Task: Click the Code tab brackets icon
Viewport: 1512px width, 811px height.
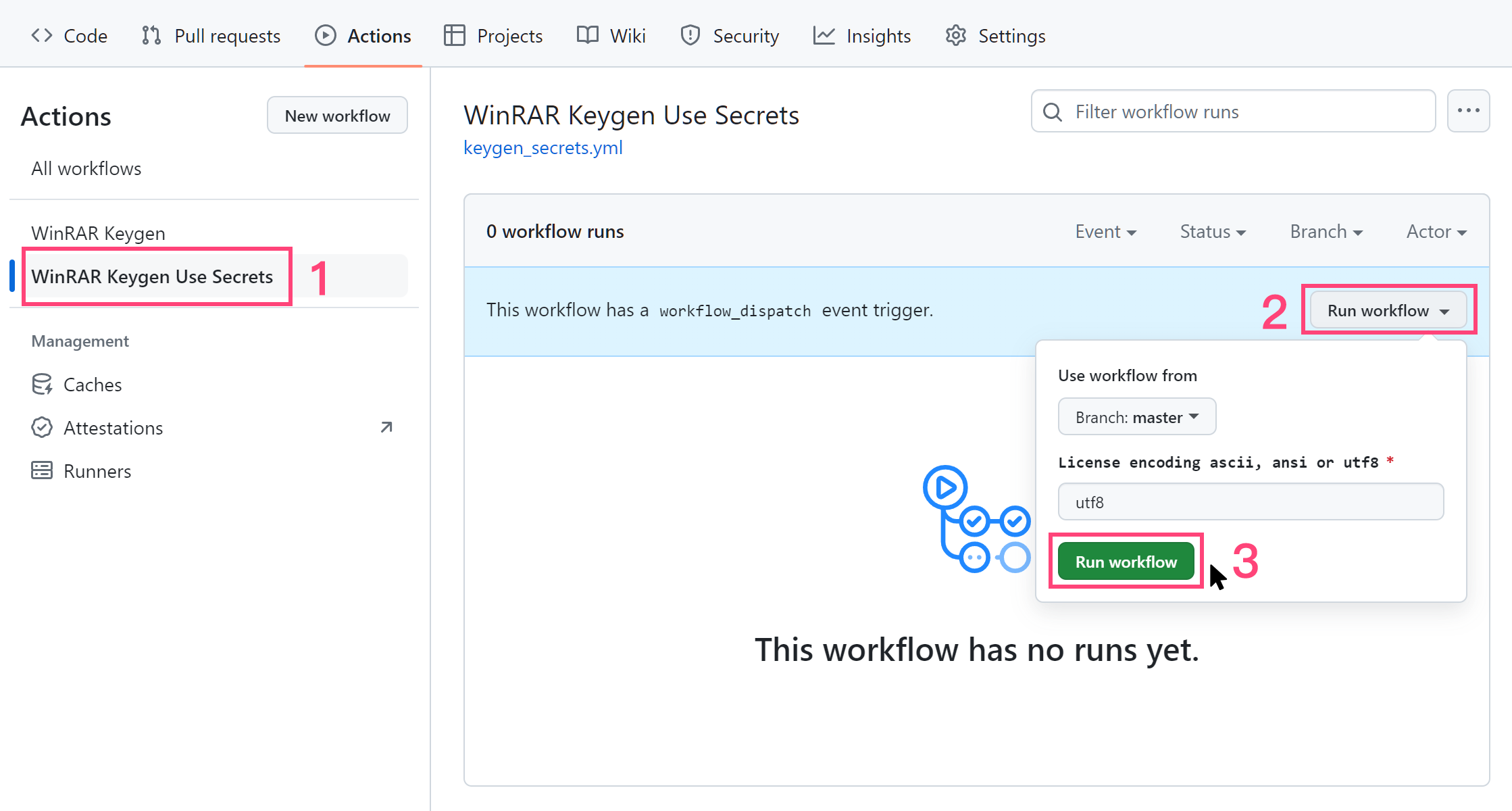Action: 42,36
